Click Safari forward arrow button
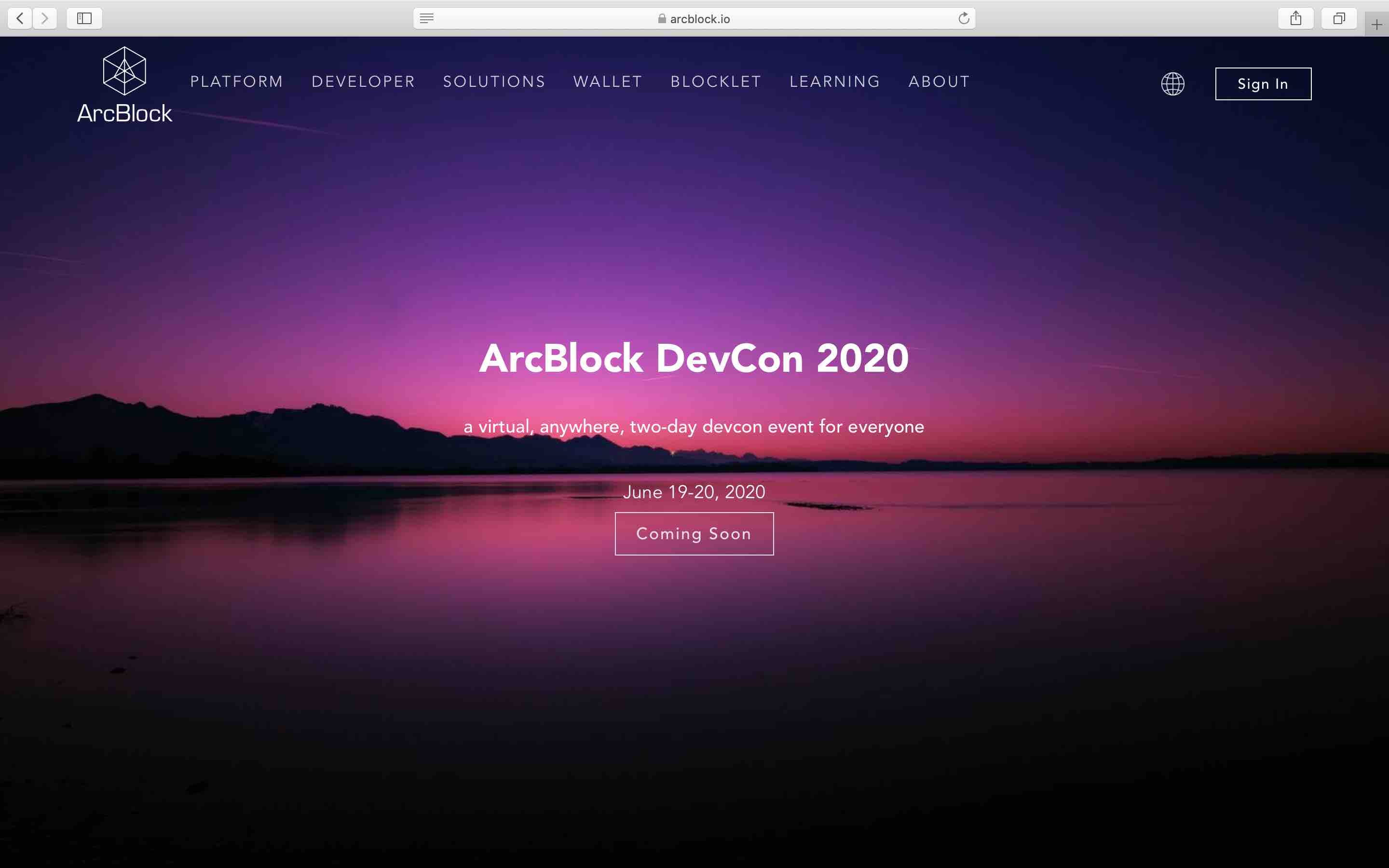This screenshot has height=868, width=1389. tap(45, 18)
